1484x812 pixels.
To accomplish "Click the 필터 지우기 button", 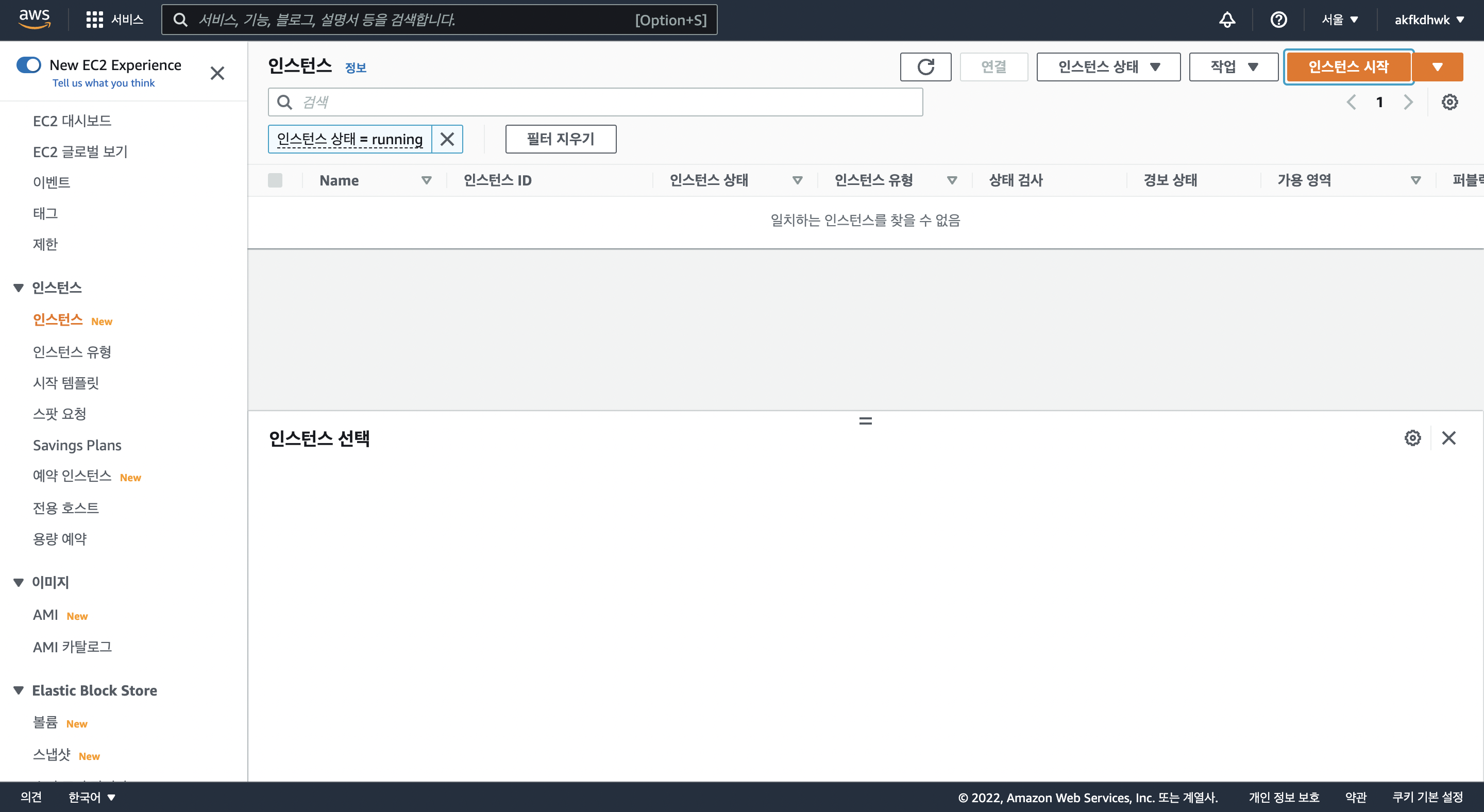I will 560,139.
